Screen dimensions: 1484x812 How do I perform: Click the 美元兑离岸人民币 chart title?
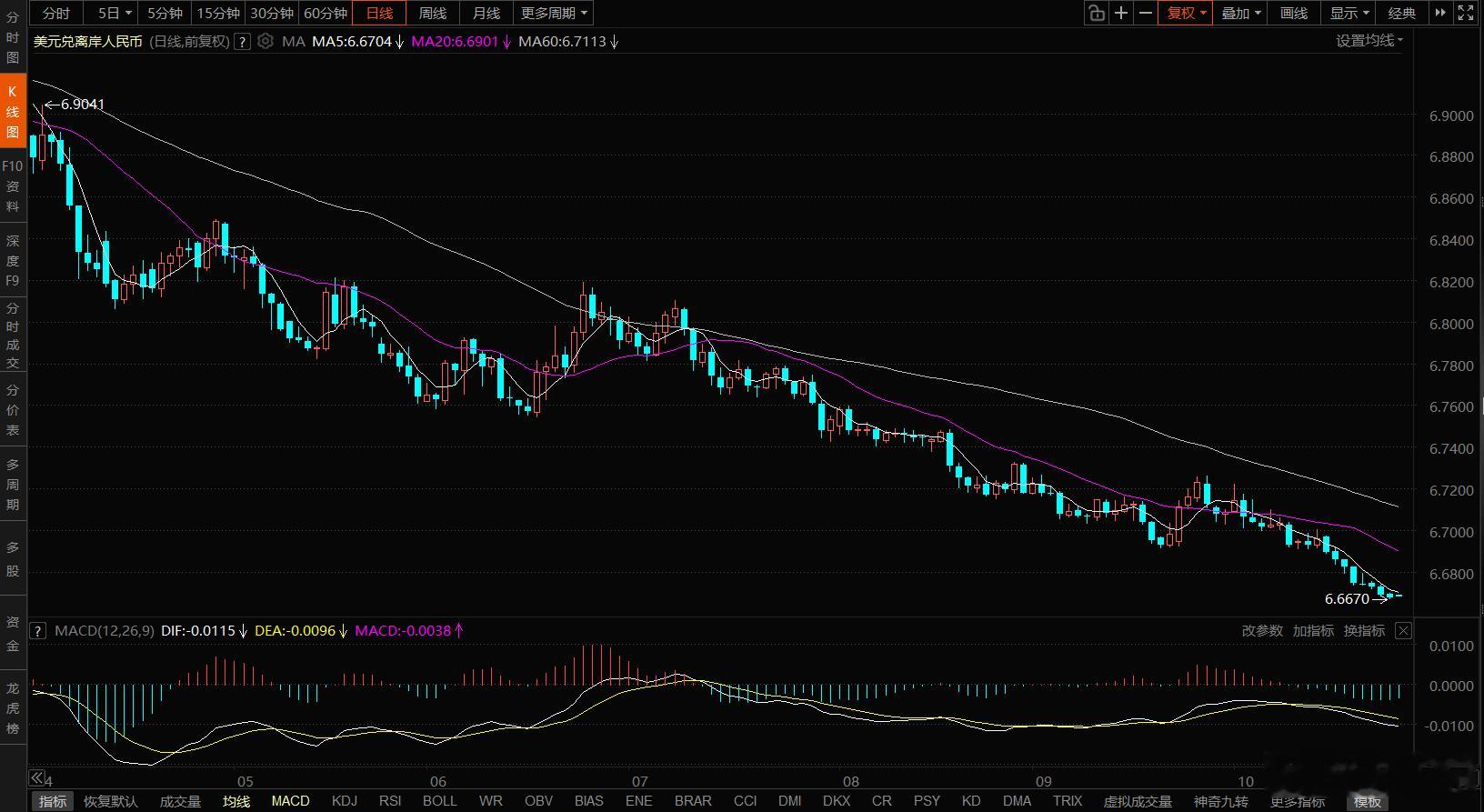tap(88, 41)
